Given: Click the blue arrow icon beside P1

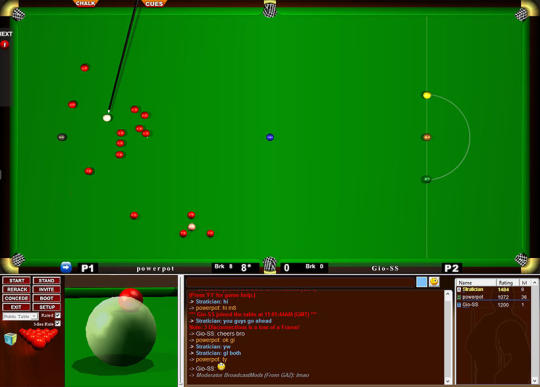Looking at the screenshot, I should [x=66, y=267].
